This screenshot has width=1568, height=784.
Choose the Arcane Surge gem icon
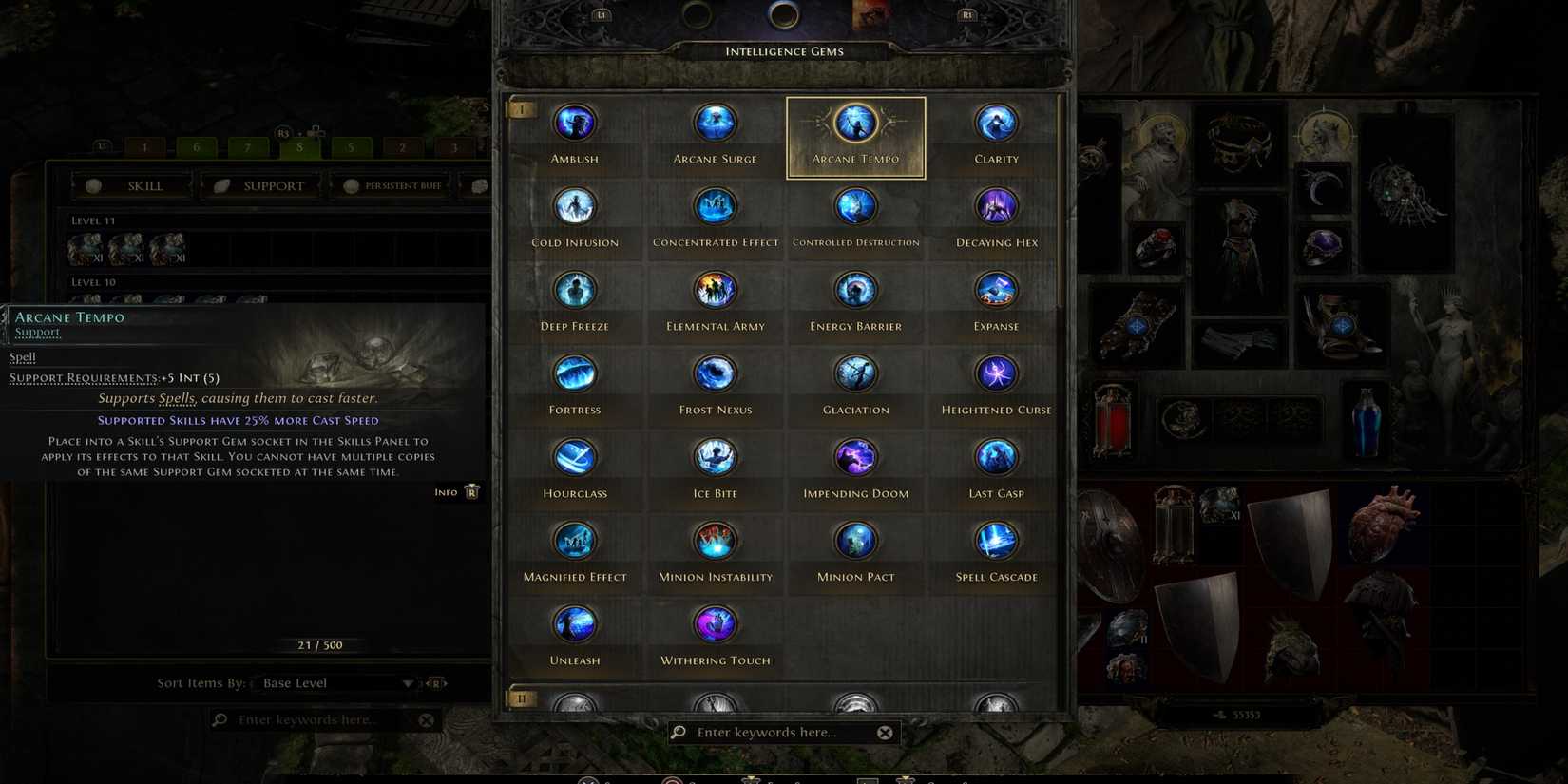(715, 124)
